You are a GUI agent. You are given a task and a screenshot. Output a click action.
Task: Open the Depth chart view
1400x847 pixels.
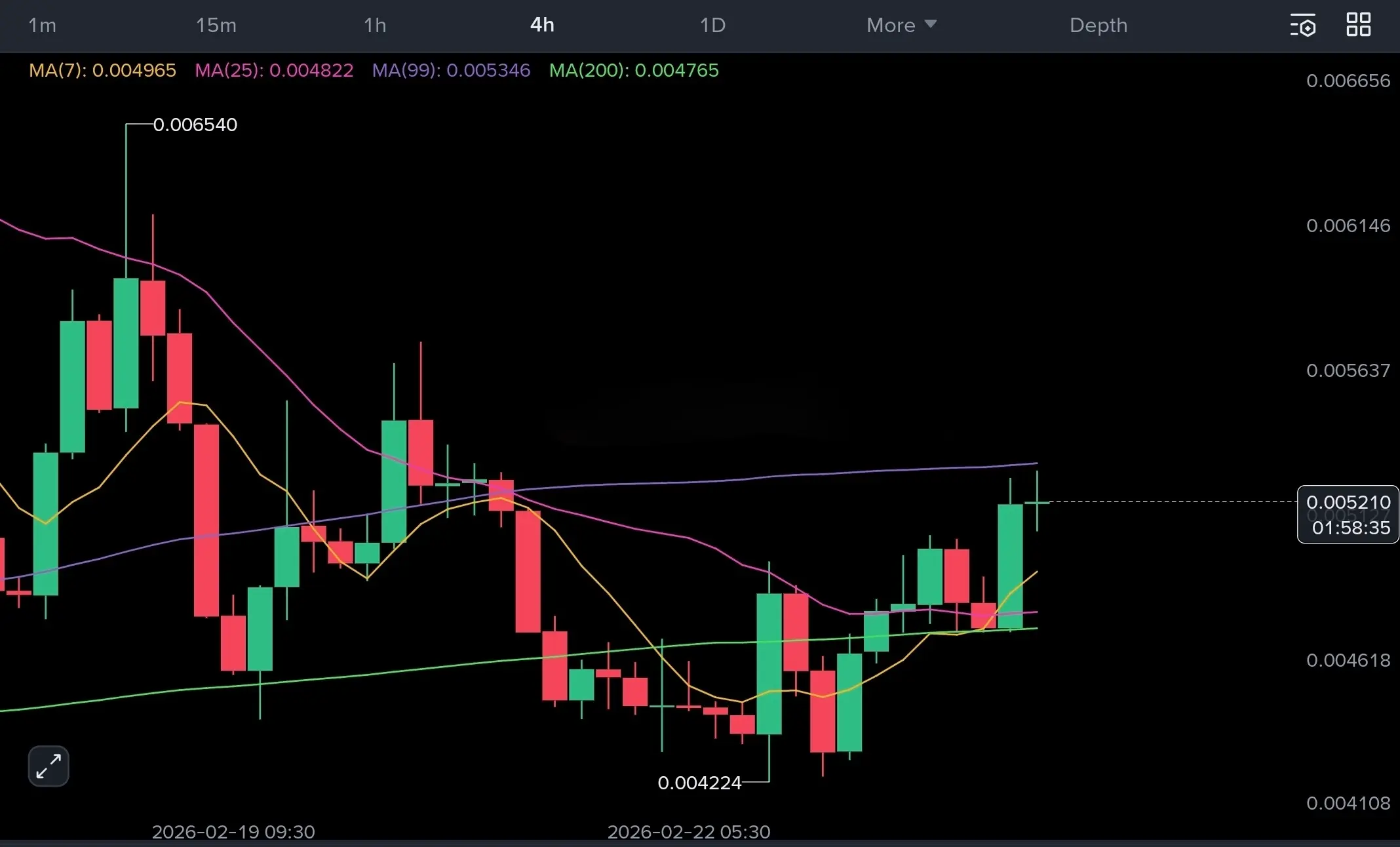tap(1099, 25)
